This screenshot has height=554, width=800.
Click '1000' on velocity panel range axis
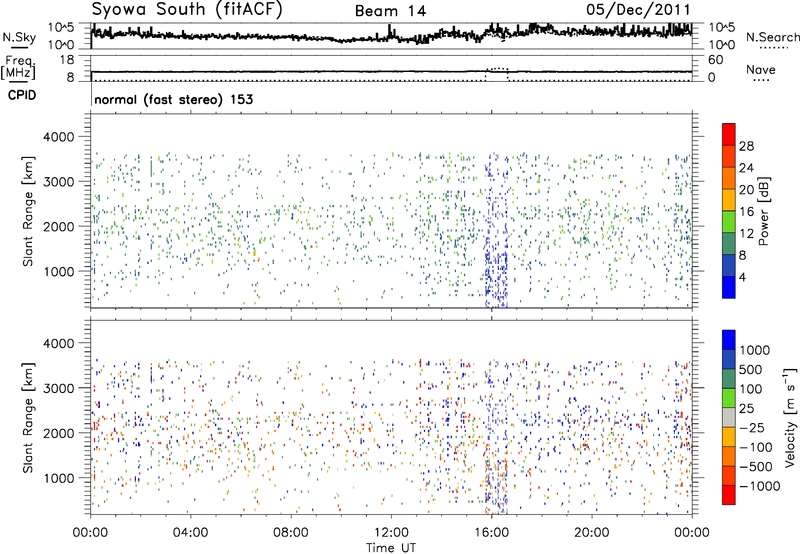(59, 478)
